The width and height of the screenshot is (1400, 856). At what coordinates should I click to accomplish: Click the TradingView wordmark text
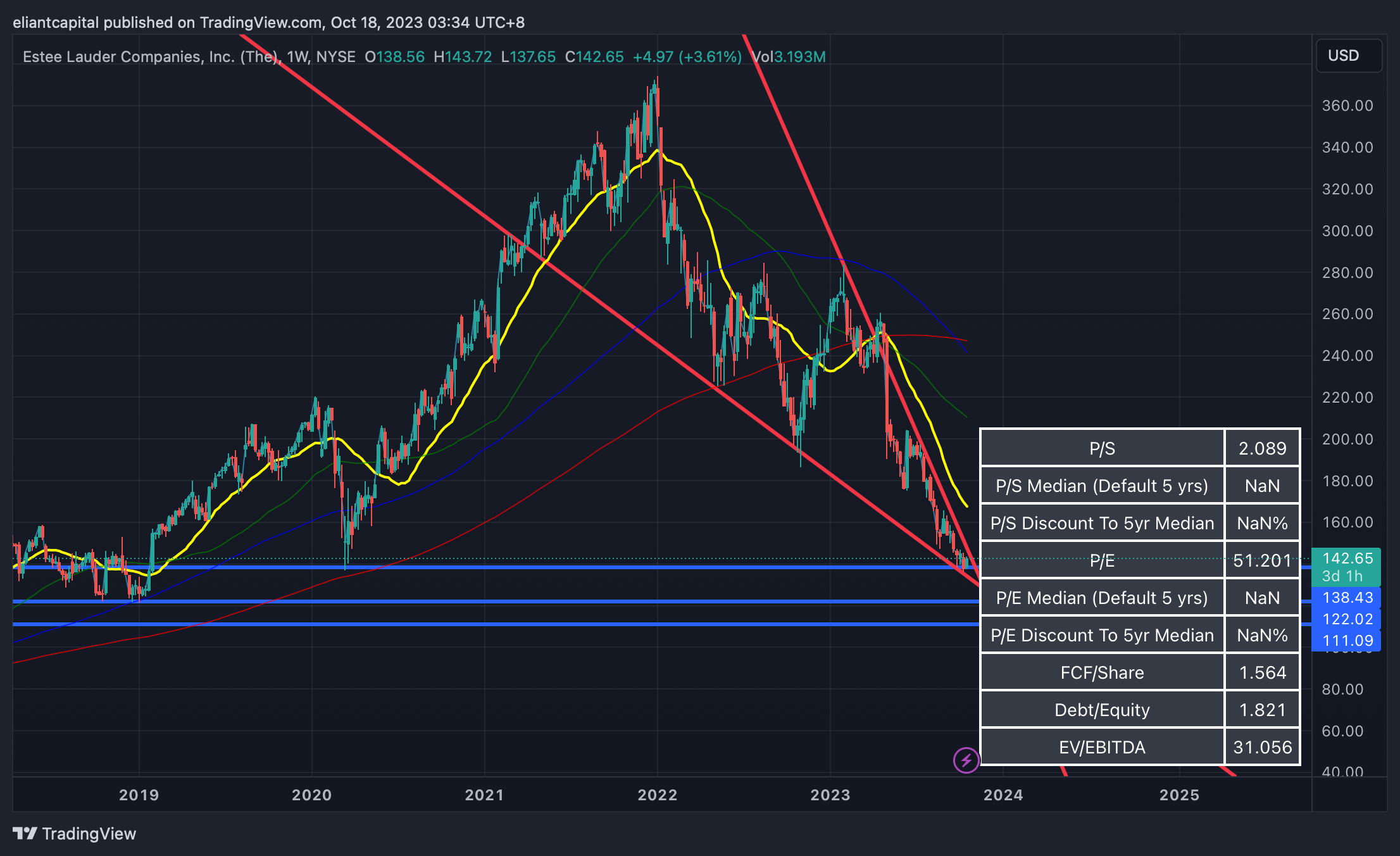click(x=89, y=833)
